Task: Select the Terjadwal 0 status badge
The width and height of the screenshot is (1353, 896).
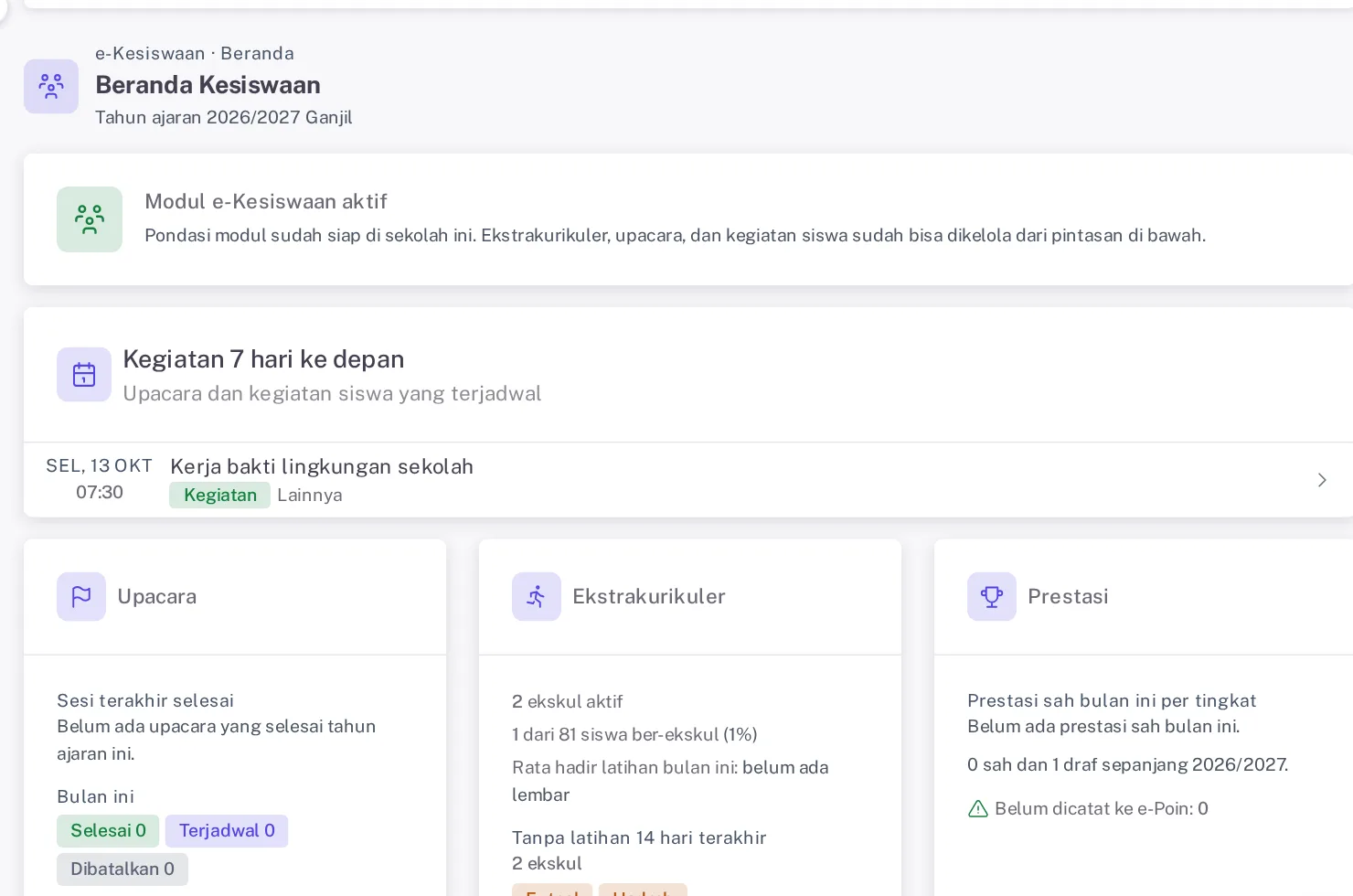Action: pos(227,831)
